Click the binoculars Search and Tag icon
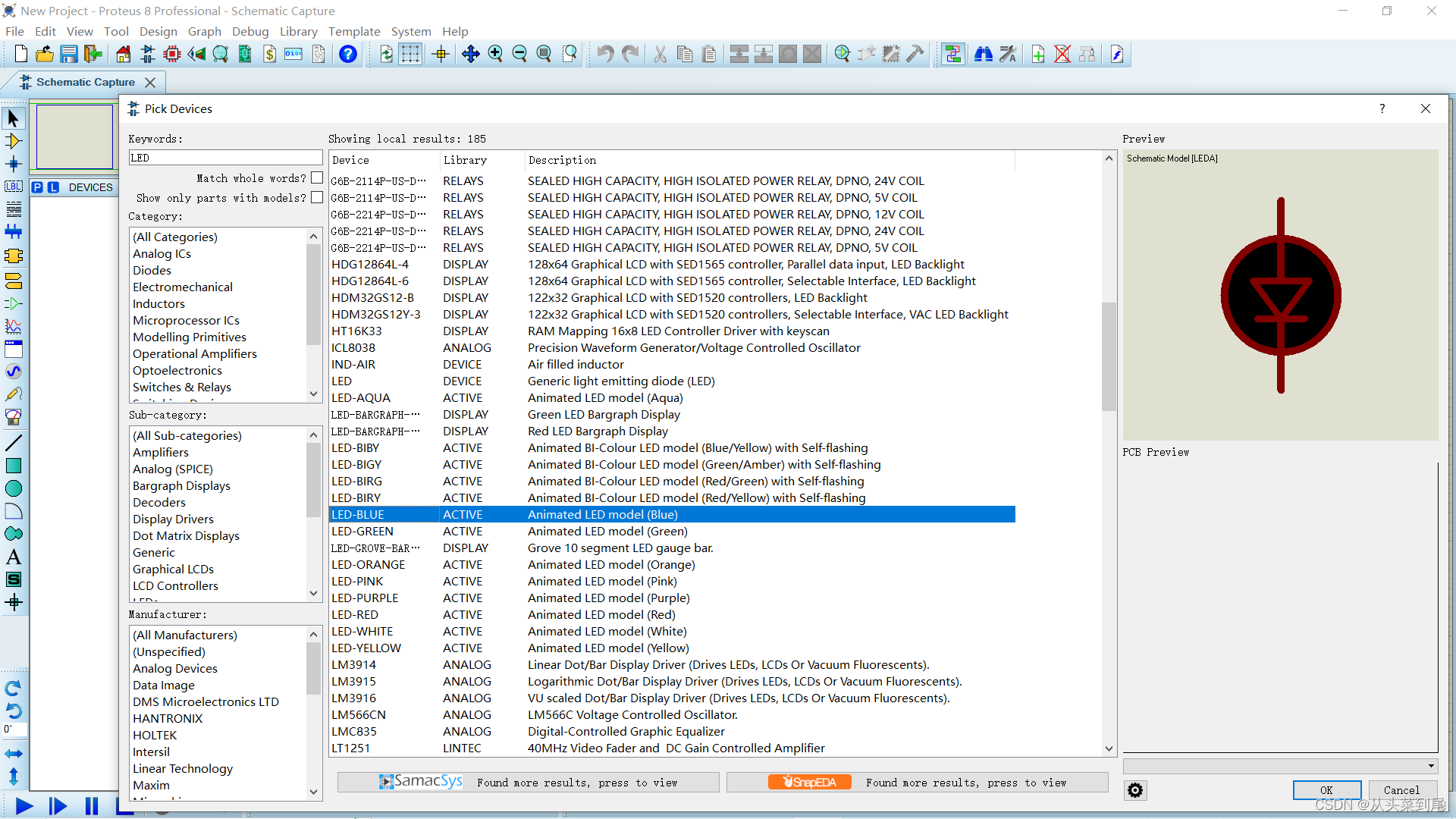Viewport: 1456px width, 819px height. coord(984,54)
